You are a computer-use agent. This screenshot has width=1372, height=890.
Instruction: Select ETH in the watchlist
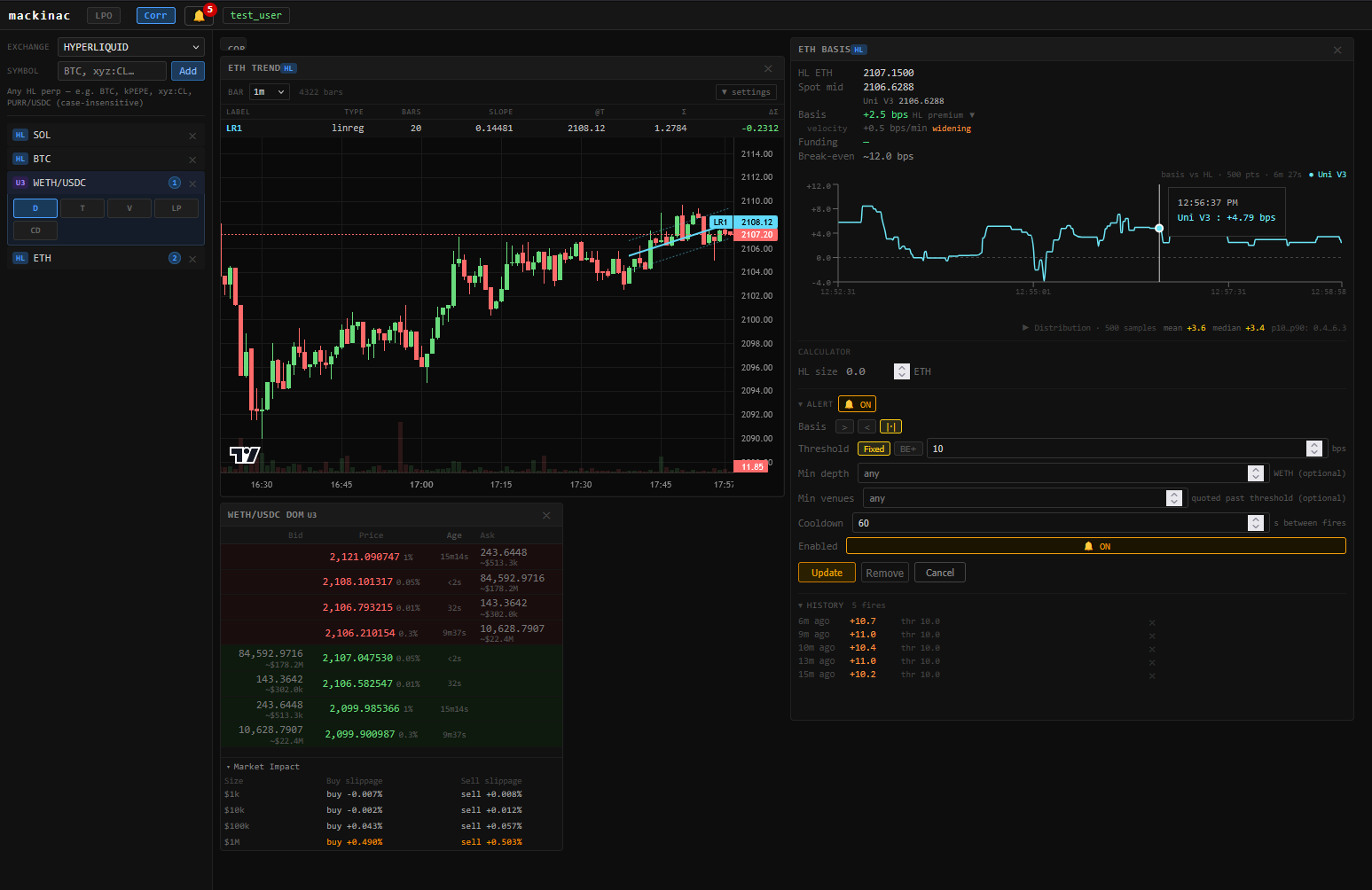(x=106, y=258)
